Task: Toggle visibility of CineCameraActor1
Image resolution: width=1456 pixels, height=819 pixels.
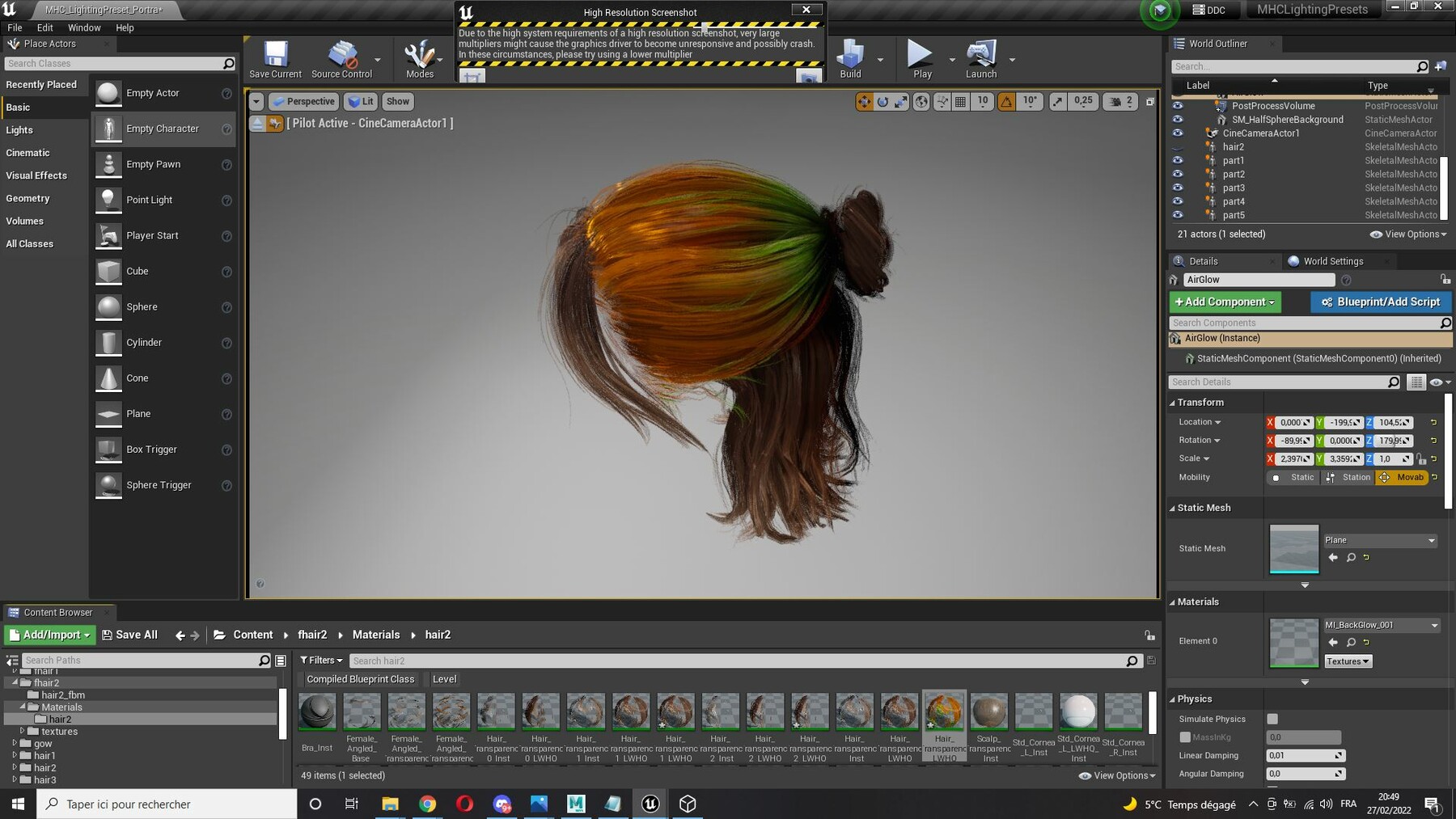Action: click(1178, 133)
